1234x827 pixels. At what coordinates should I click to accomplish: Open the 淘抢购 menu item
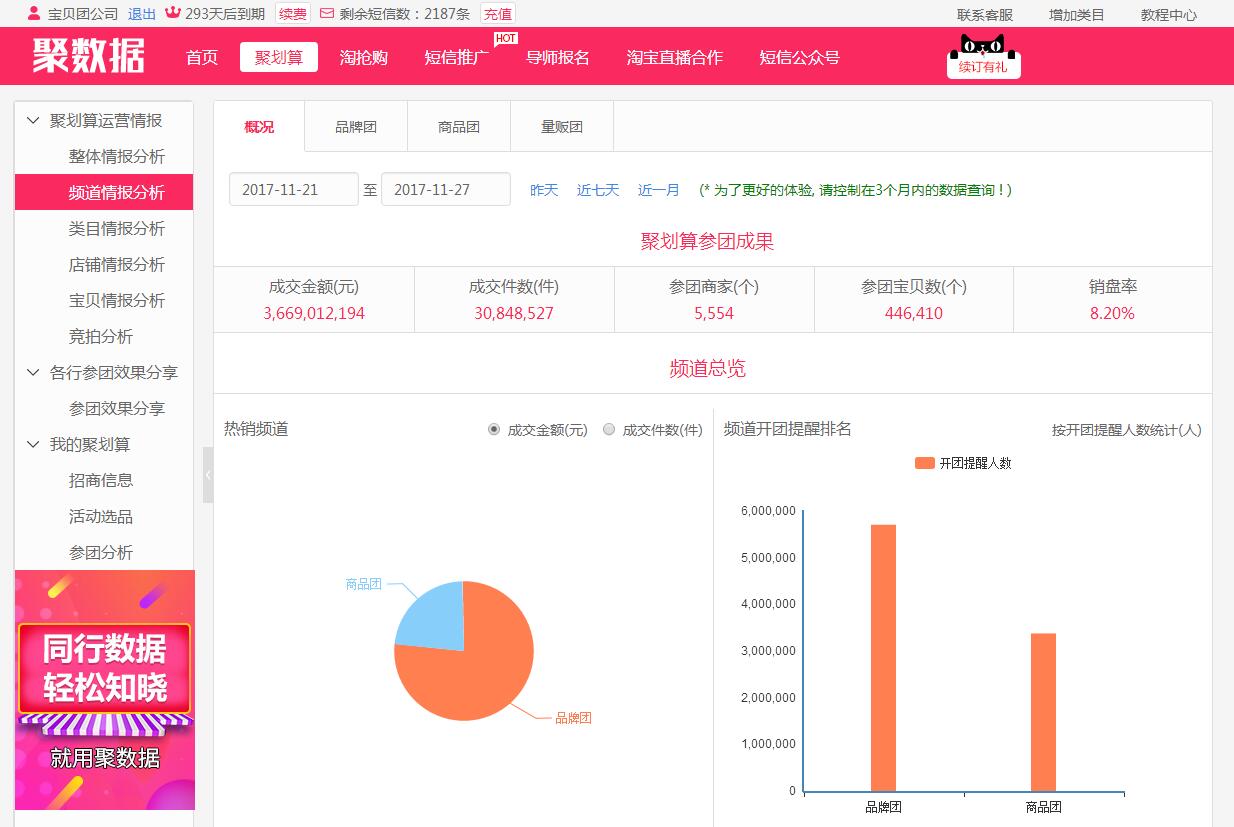tap(364, 57)
